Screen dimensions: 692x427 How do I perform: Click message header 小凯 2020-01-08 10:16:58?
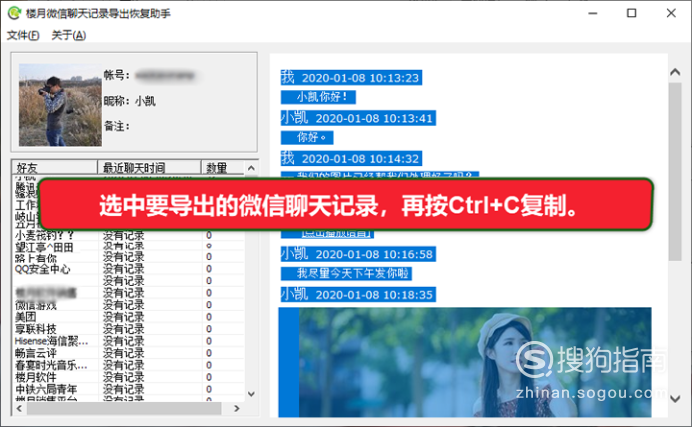tap(358, 254)
